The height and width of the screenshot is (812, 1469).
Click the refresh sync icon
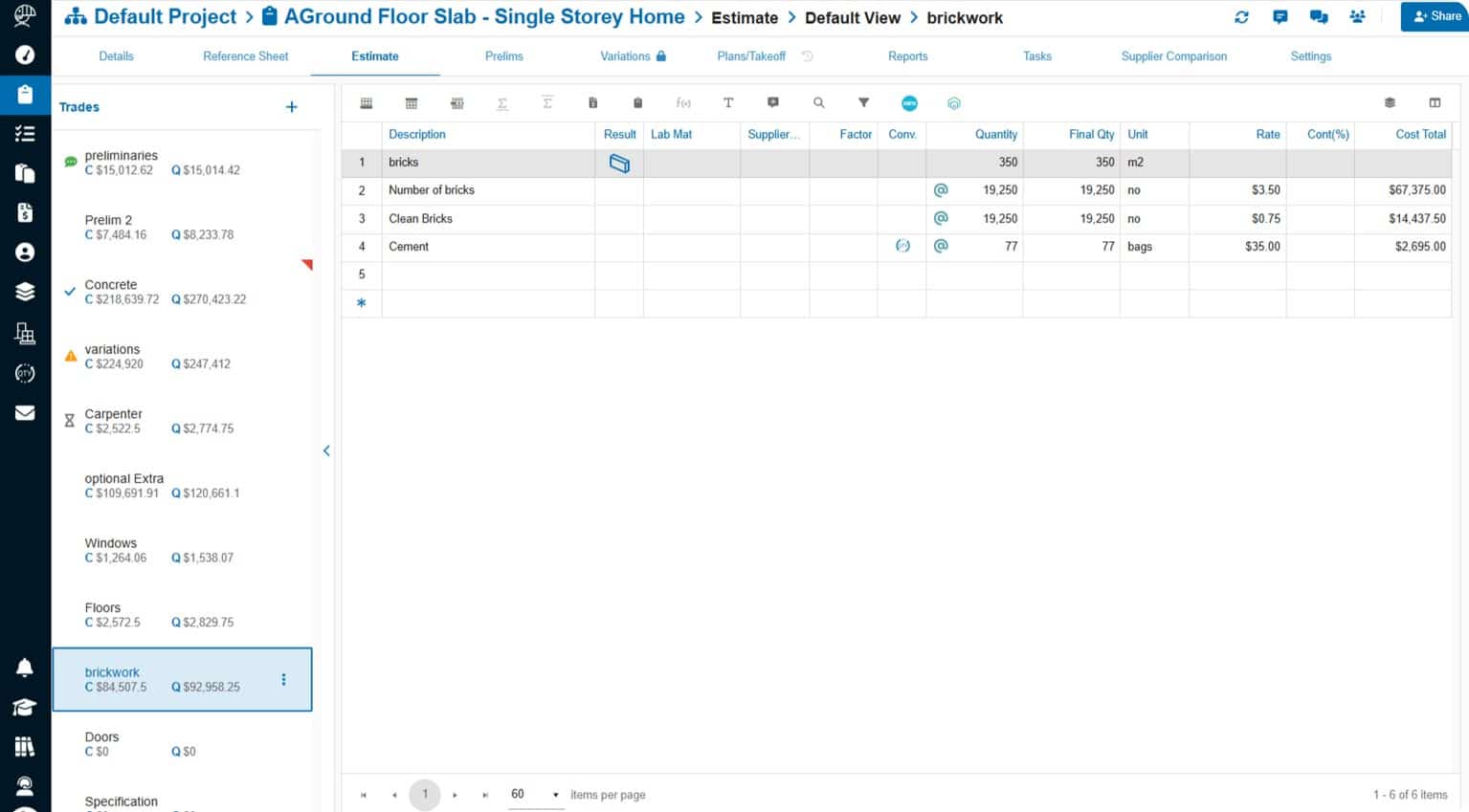tap(1241, 17)
